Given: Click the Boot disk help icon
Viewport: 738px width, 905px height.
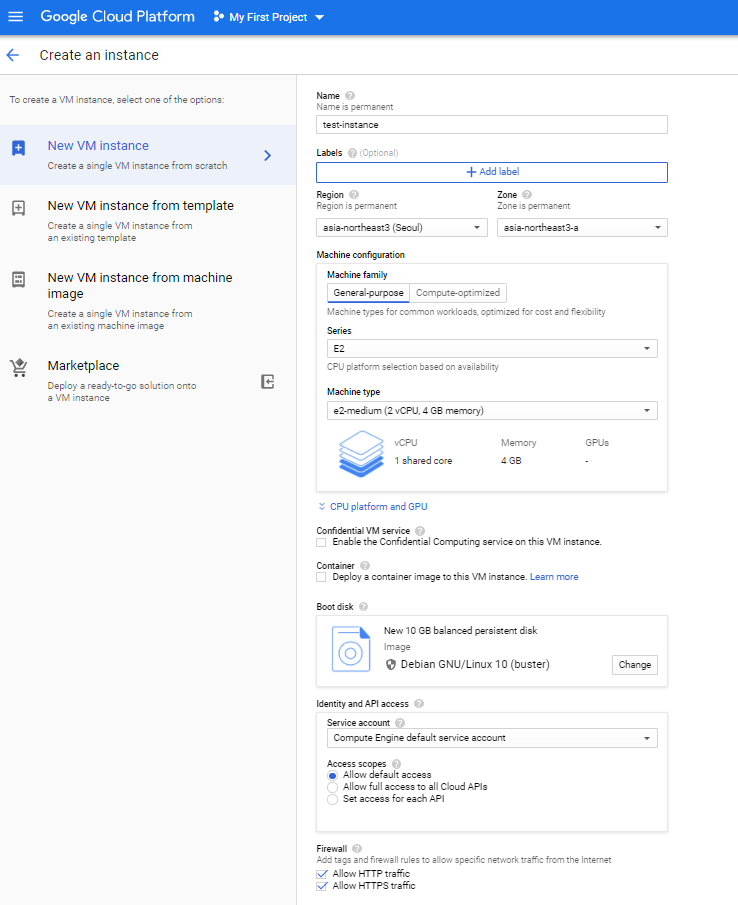Looking at the screenshot, I should point(364,607).
